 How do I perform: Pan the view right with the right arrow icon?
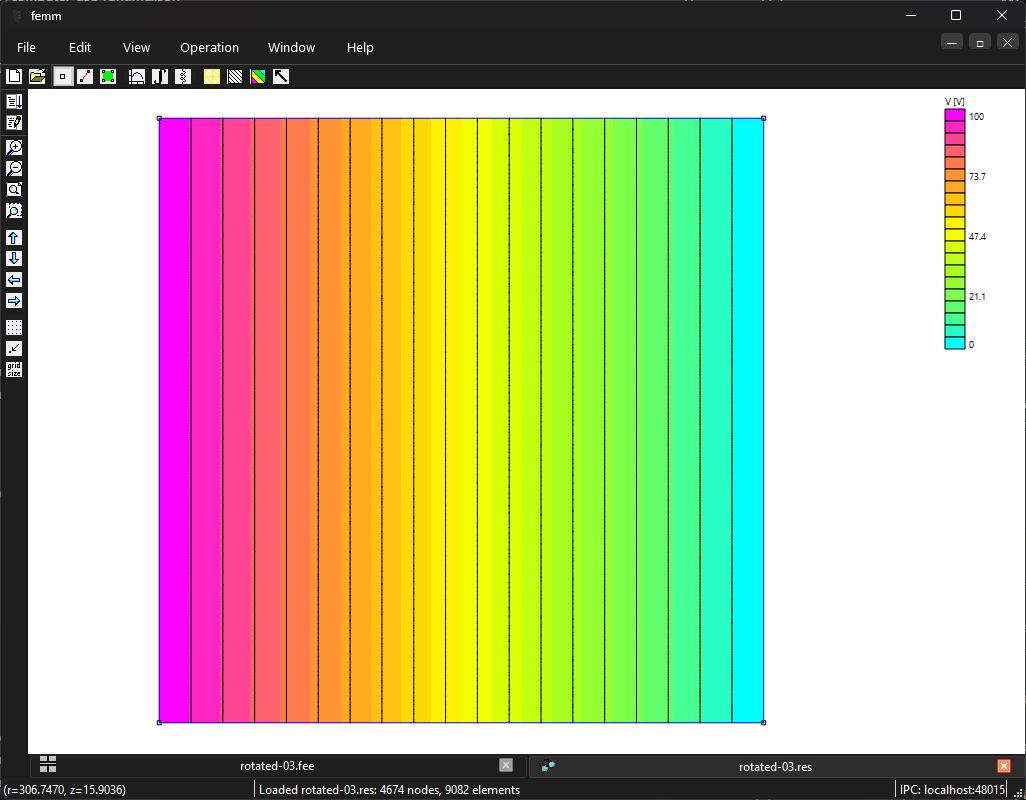(x=14, y=301)
